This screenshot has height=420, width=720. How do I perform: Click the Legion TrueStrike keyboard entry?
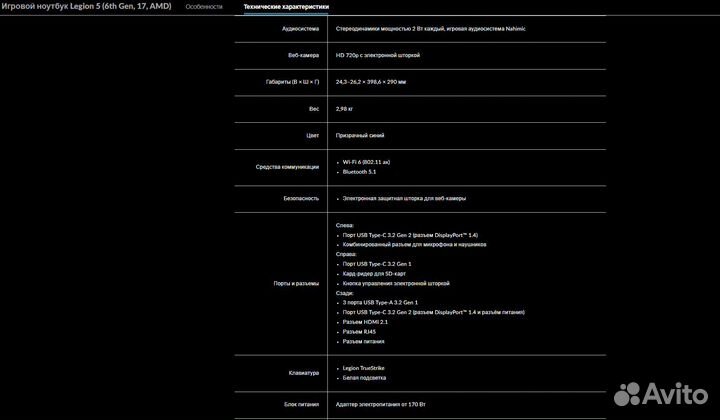pyautogui.click(x=364, y=368)
